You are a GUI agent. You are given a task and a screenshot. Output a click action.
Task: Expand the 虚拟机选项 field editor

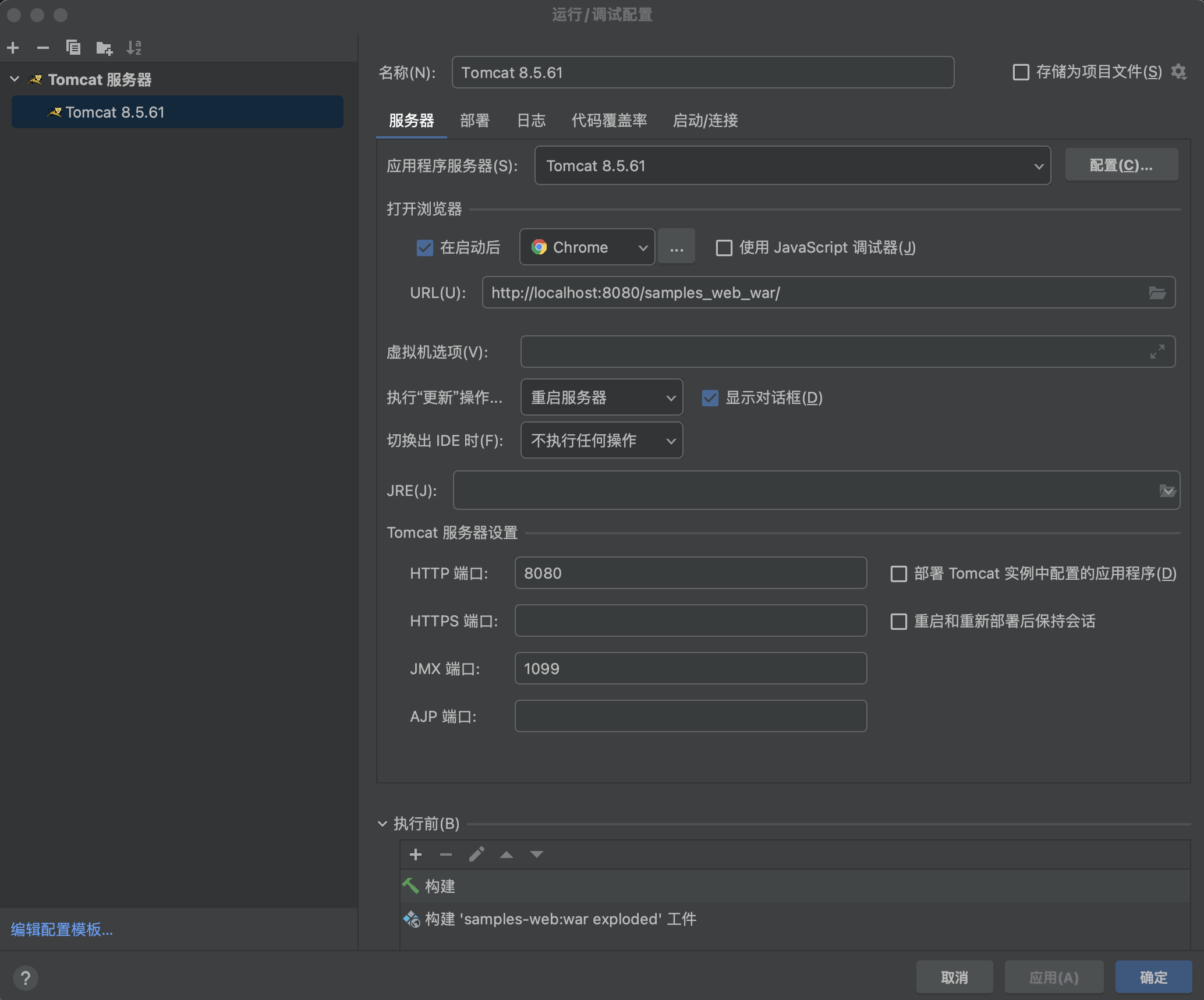click(1157, 352)
